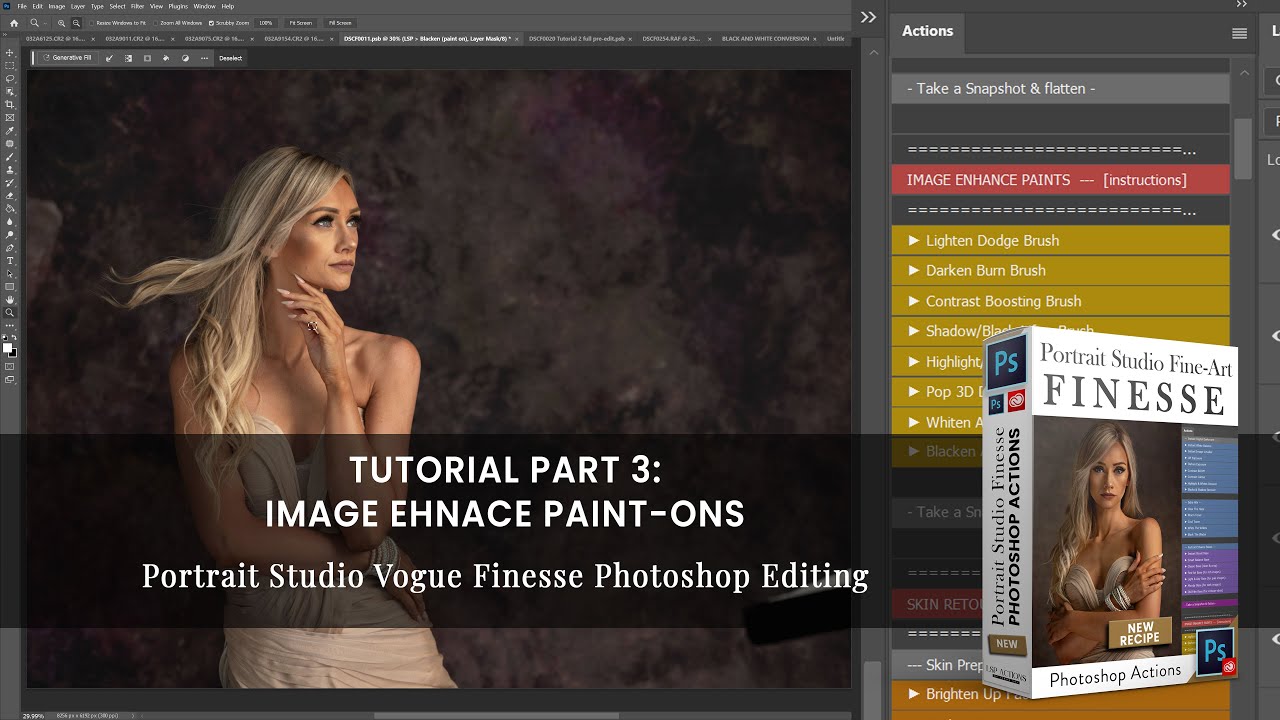1280x720 pixels.
Task: Select the Rectangle shape tool
Action: [10, 285]
